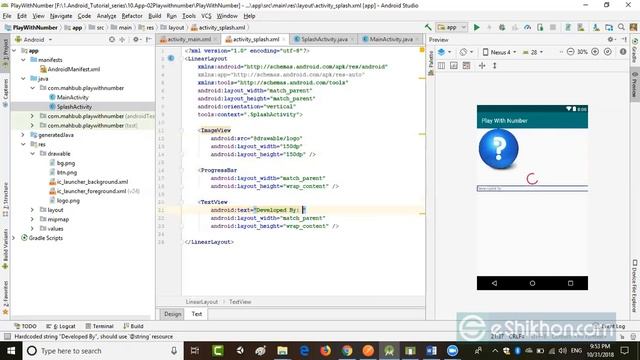Open the File menu
Viewport: 640px width, 360px height.
pos(7,16)
